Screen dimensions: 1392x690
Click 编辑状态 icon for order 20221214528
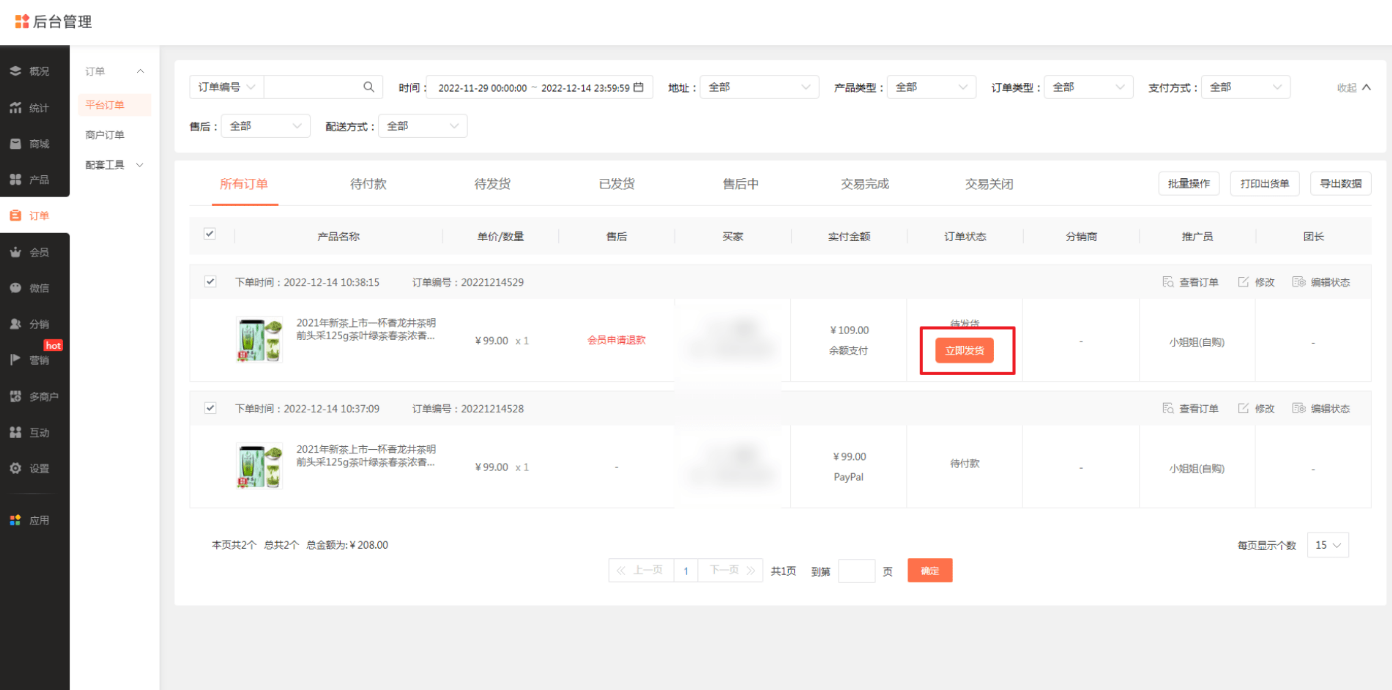coord(1299,408)
